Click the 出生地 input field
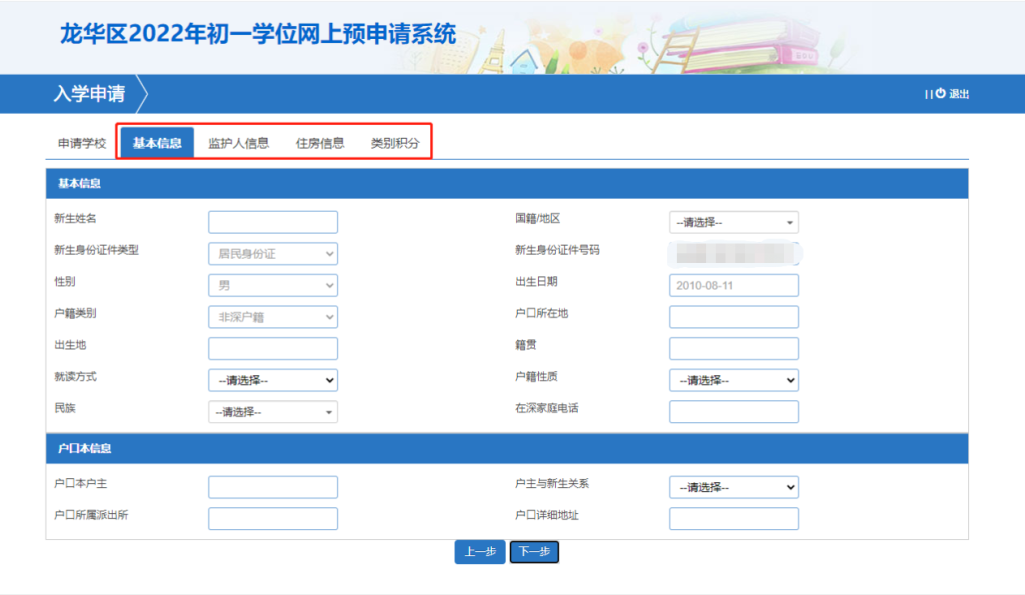1025x595 pixels. pos(272,348)
